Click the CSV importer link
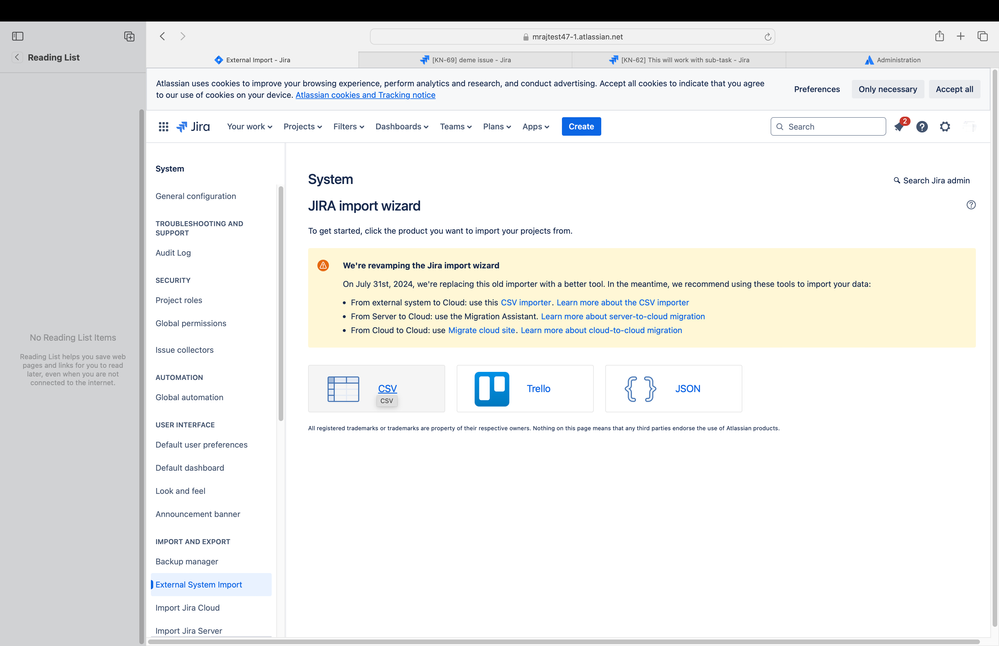The height and width of the screenshot is (646, 999). [526, 303]
